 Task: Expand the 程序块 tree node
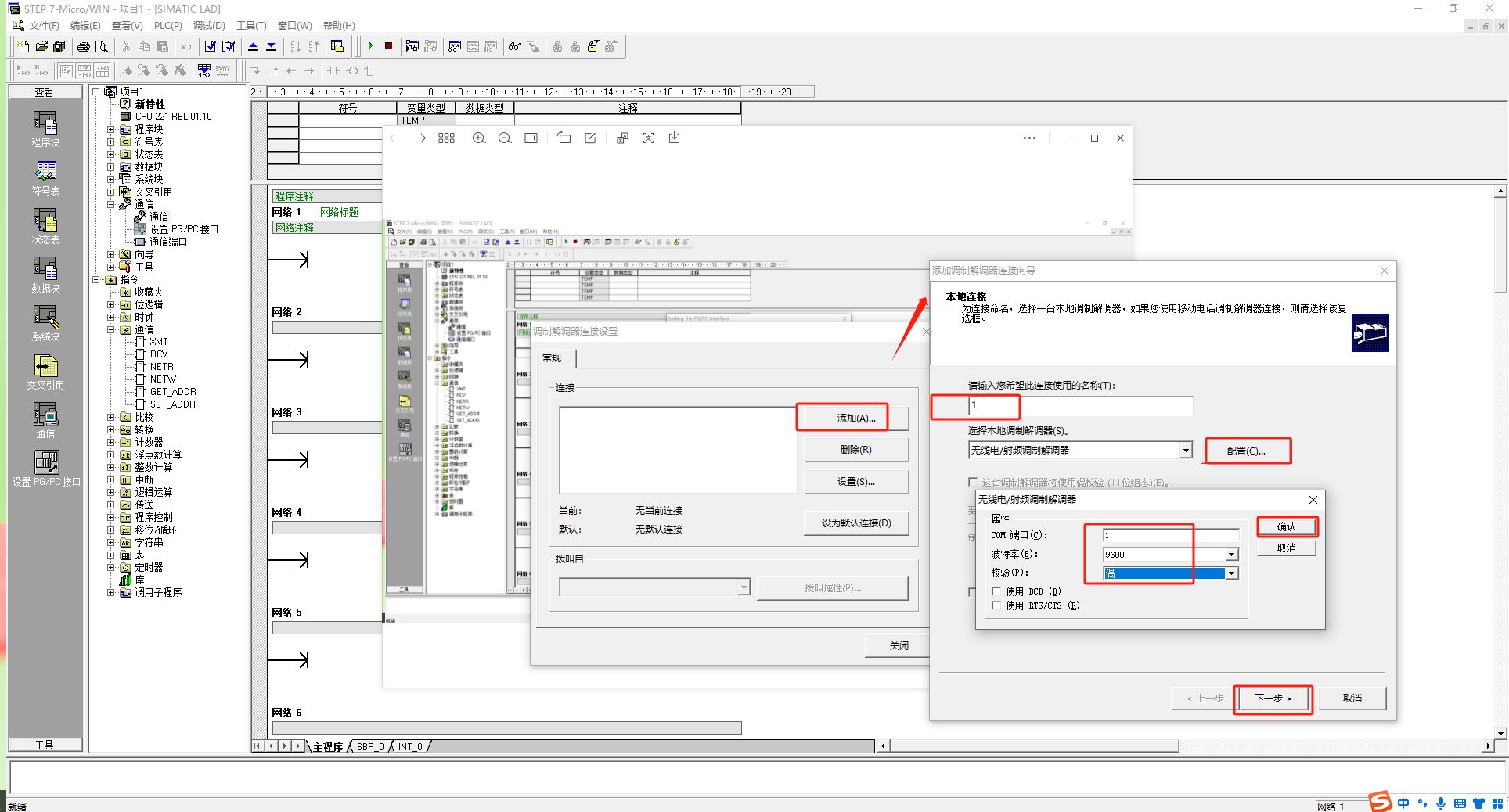pos(111,129)
